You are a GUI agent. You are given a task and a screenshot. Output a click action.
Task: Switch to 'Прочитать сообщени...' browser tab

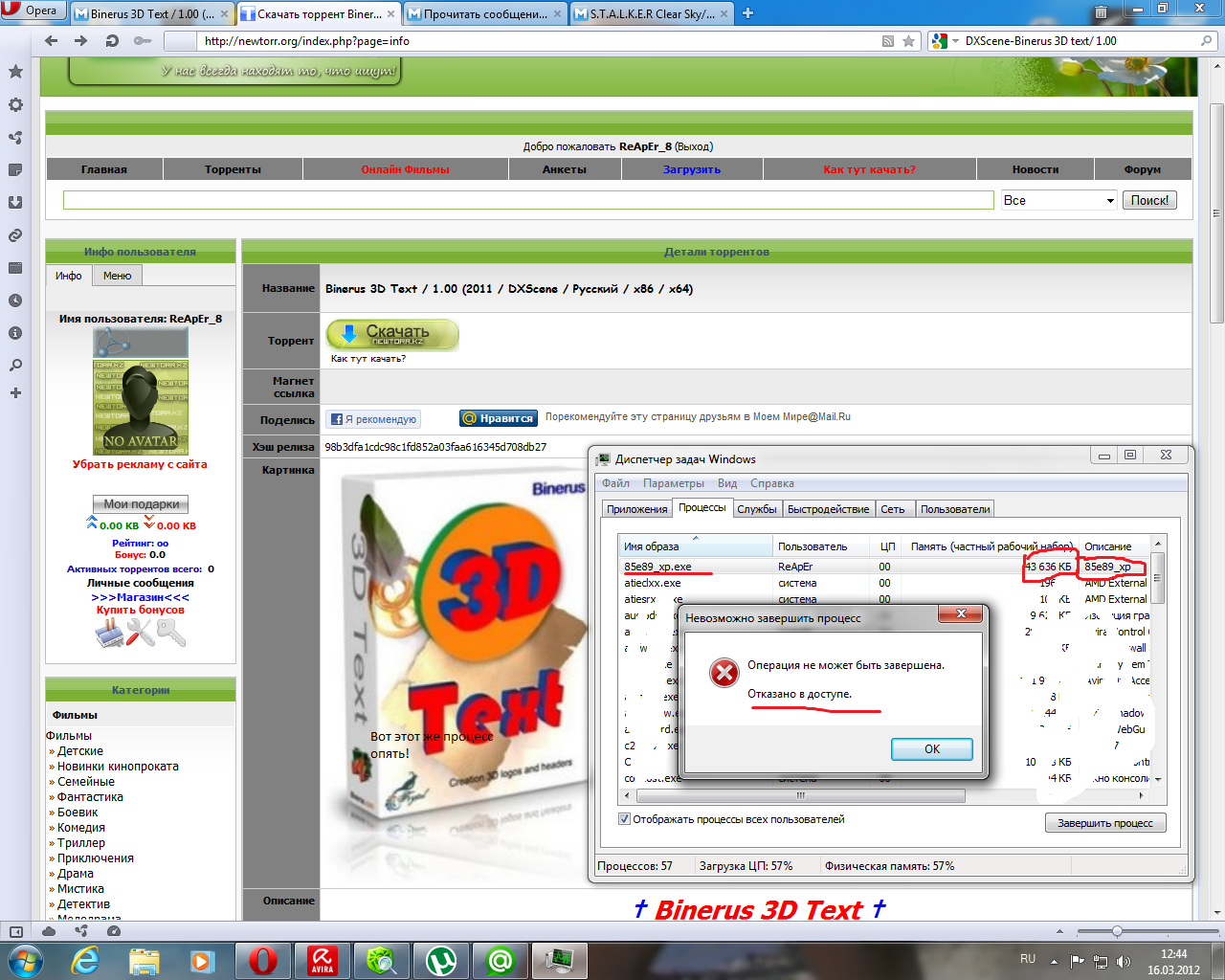pos(485,13)
